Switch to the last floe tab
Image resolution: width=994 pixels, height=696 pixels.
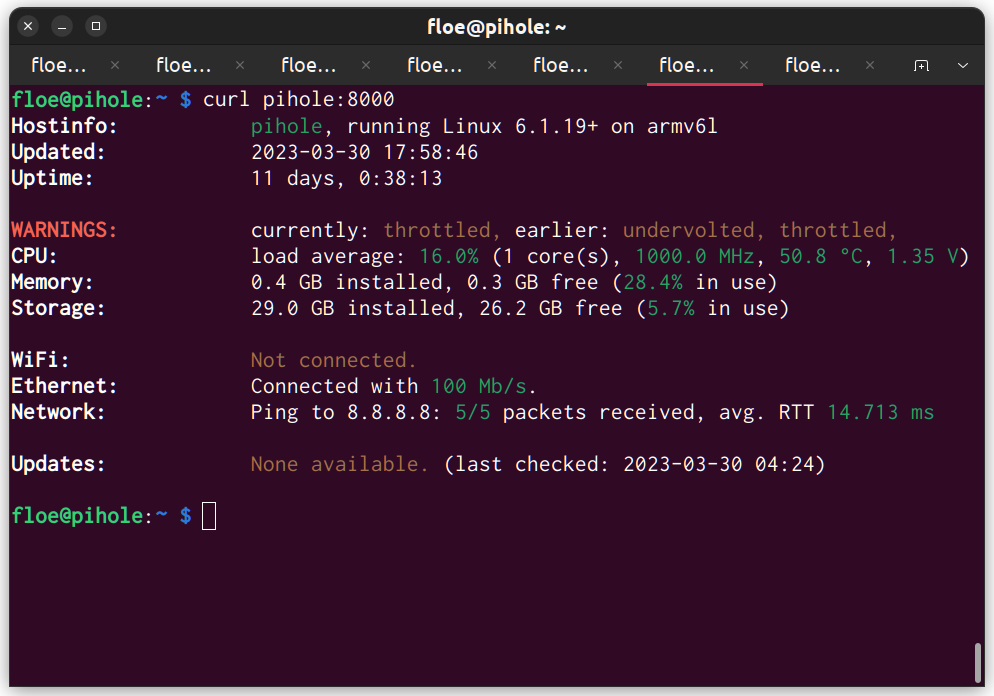812,65
